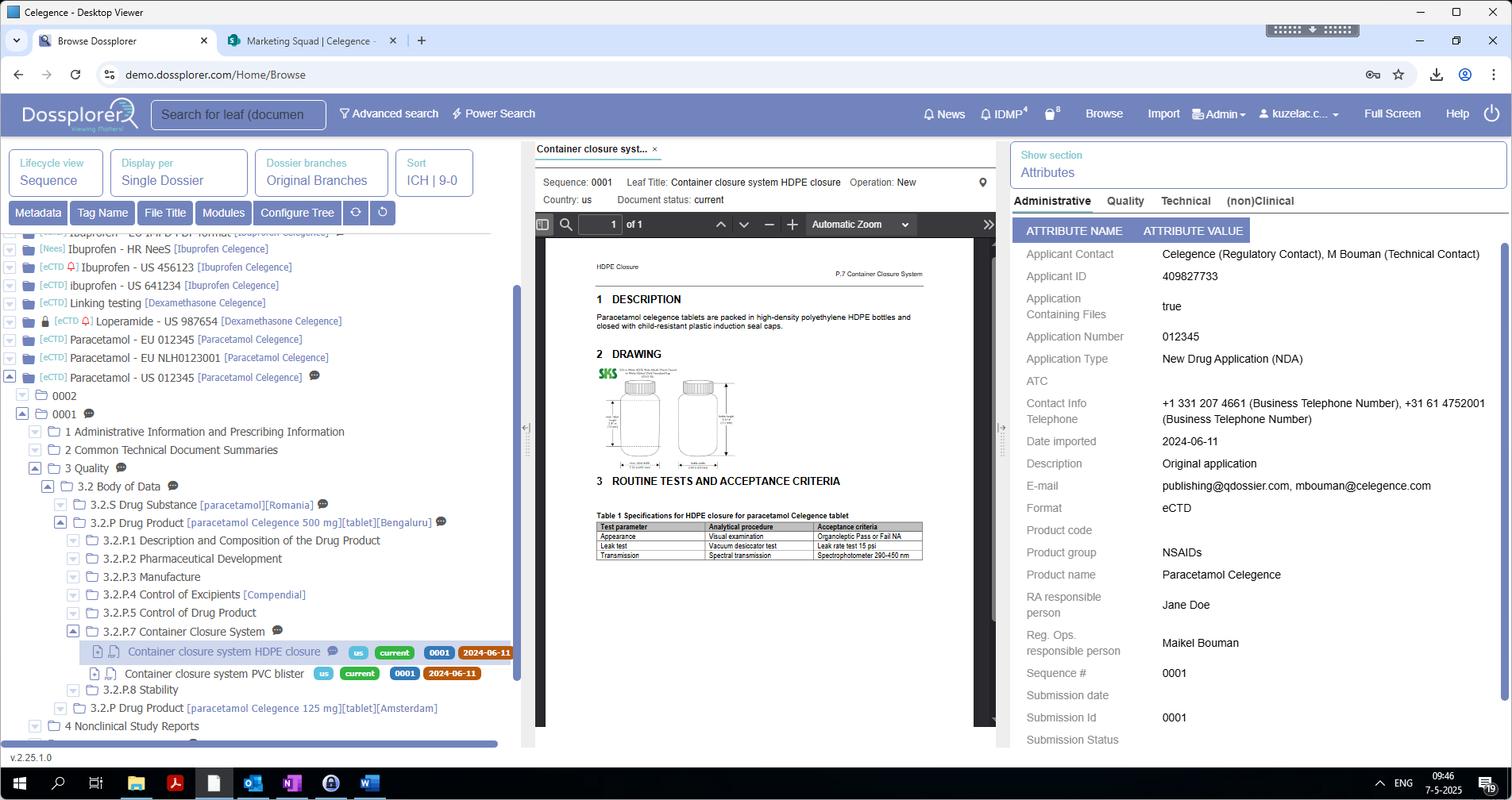Open the kuzelac.c user menu

[1299, 114]
